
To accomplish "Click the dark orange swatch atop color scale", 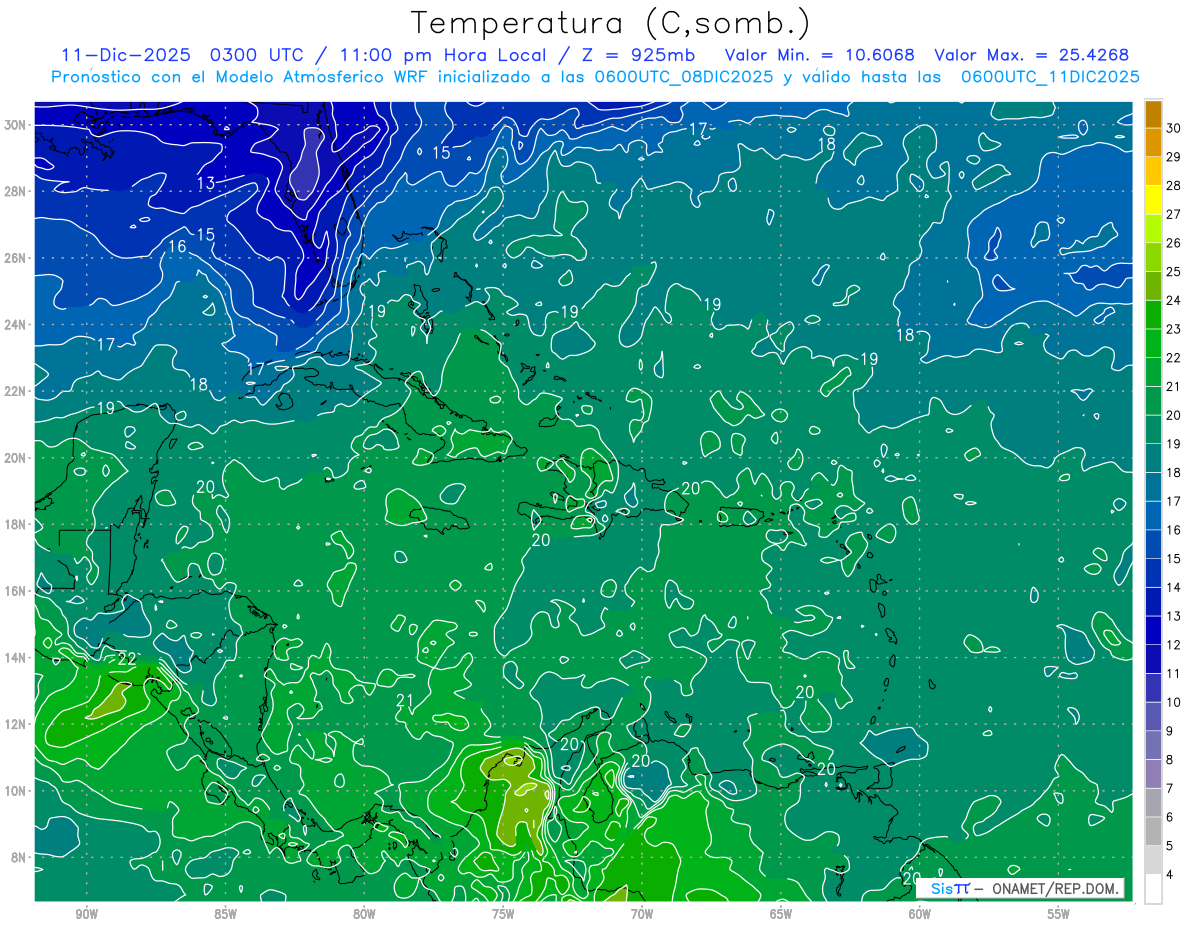I will (x=1153, y=114).
